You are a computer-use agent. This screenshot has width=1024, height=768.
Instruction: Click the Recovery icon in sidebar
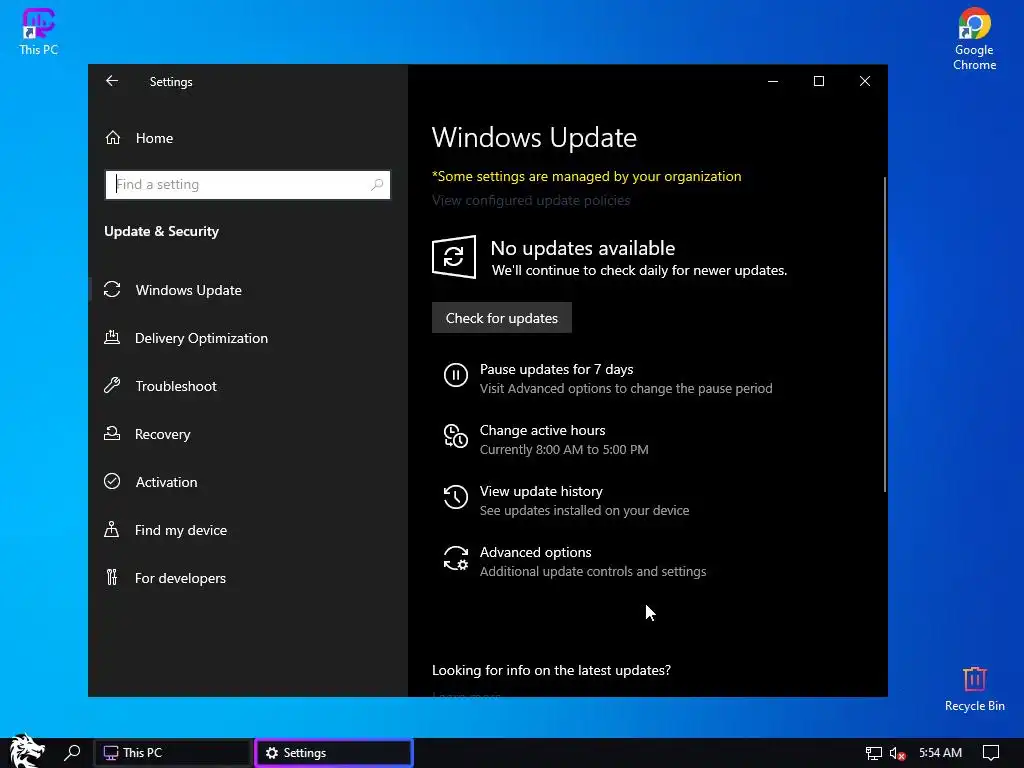[112, 434]
